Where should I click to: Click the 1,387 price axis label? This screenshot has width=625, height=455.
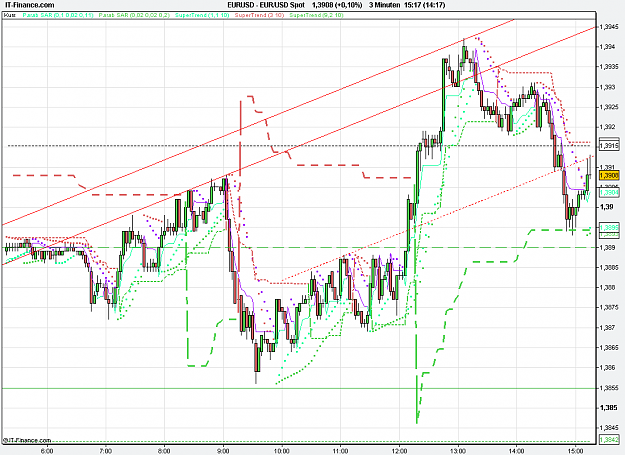pyautogui.click(x=607, y=328)
